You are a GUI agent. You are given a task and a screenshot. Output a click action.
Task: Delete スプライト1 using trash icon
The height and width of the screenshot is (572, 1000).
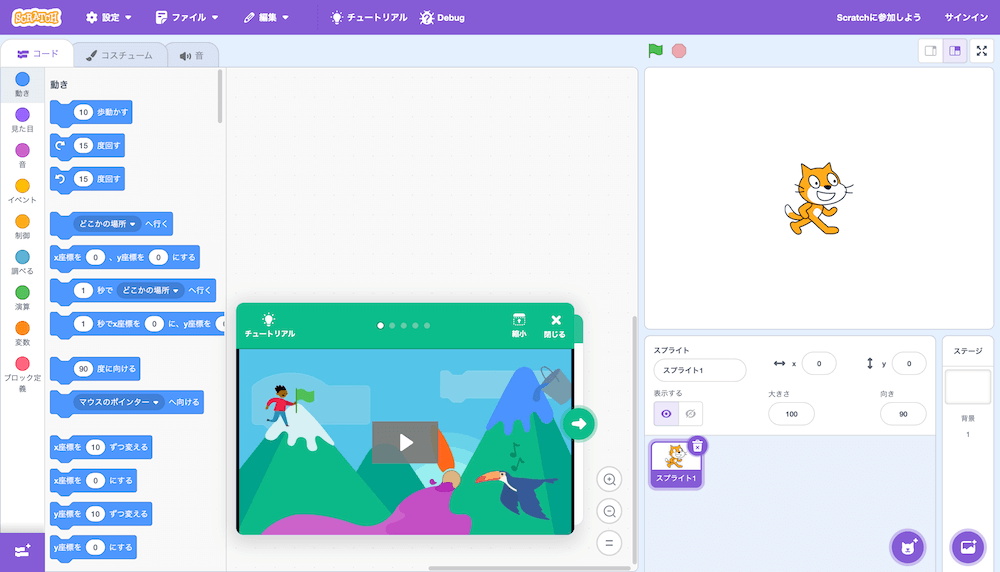click(x=698, y=446)
